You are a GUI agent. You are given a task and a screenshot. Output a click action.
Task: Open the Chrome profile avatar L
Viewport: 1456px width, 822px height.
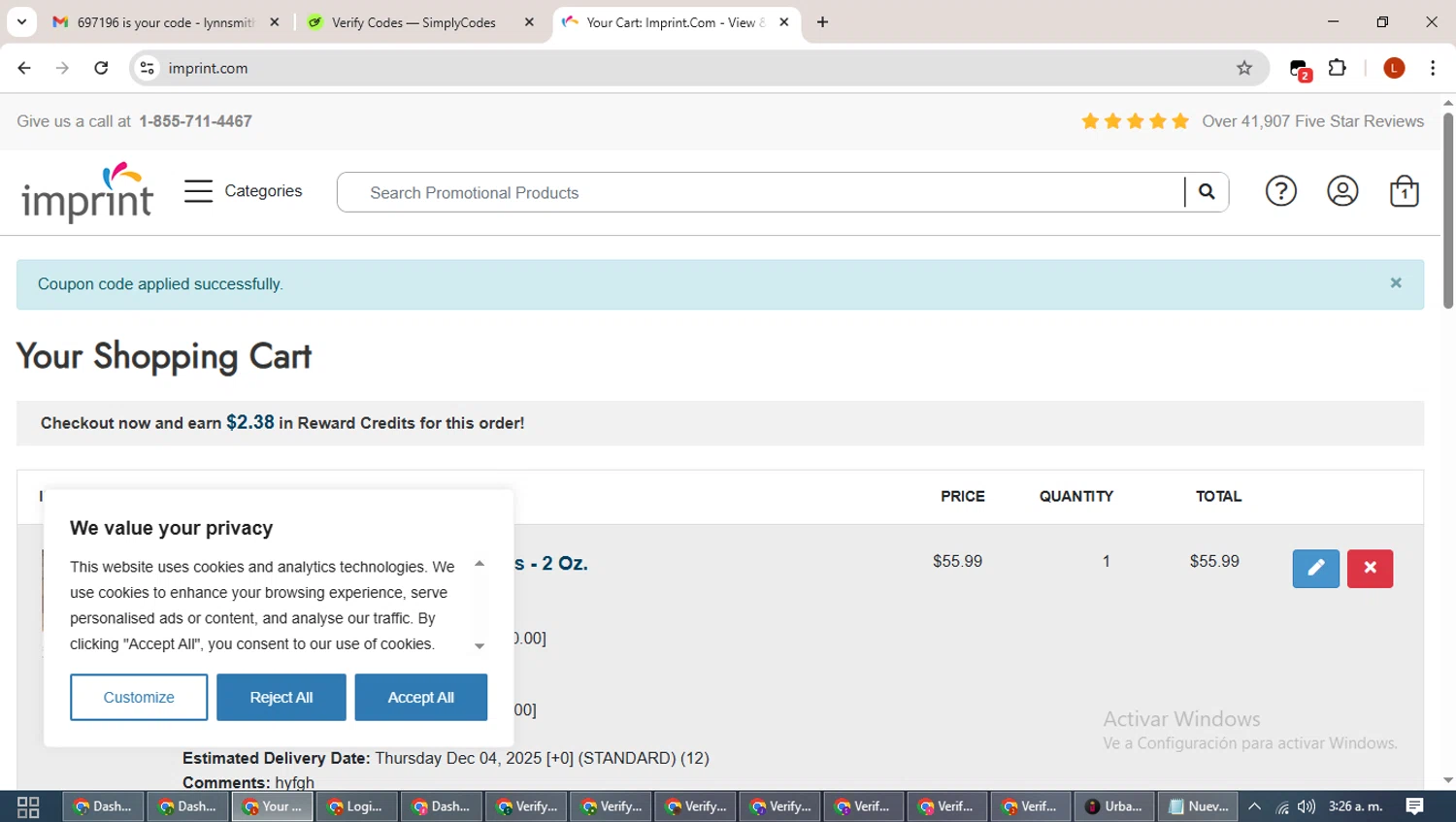pyautogui.click(x=1394, y=68)
